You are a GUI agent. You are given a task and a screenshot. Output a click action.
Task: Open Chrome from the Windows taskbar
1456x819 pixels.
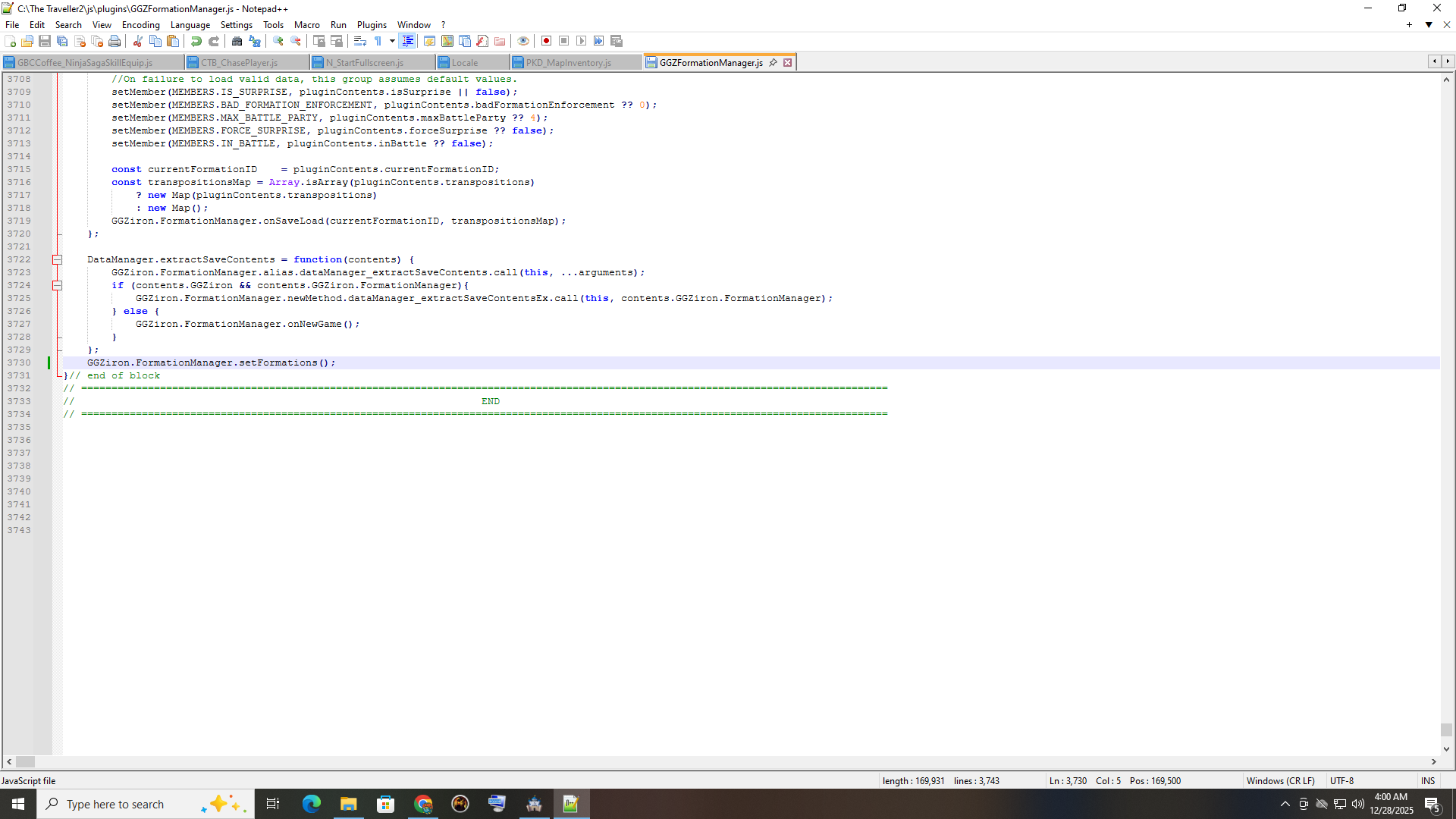(x=423, y=804)
